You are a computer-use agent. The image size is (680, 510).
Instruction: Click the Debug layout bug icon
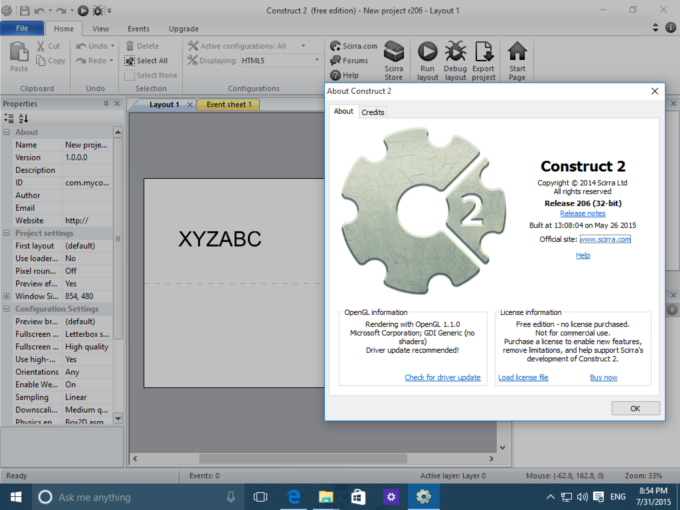point(455,52)
